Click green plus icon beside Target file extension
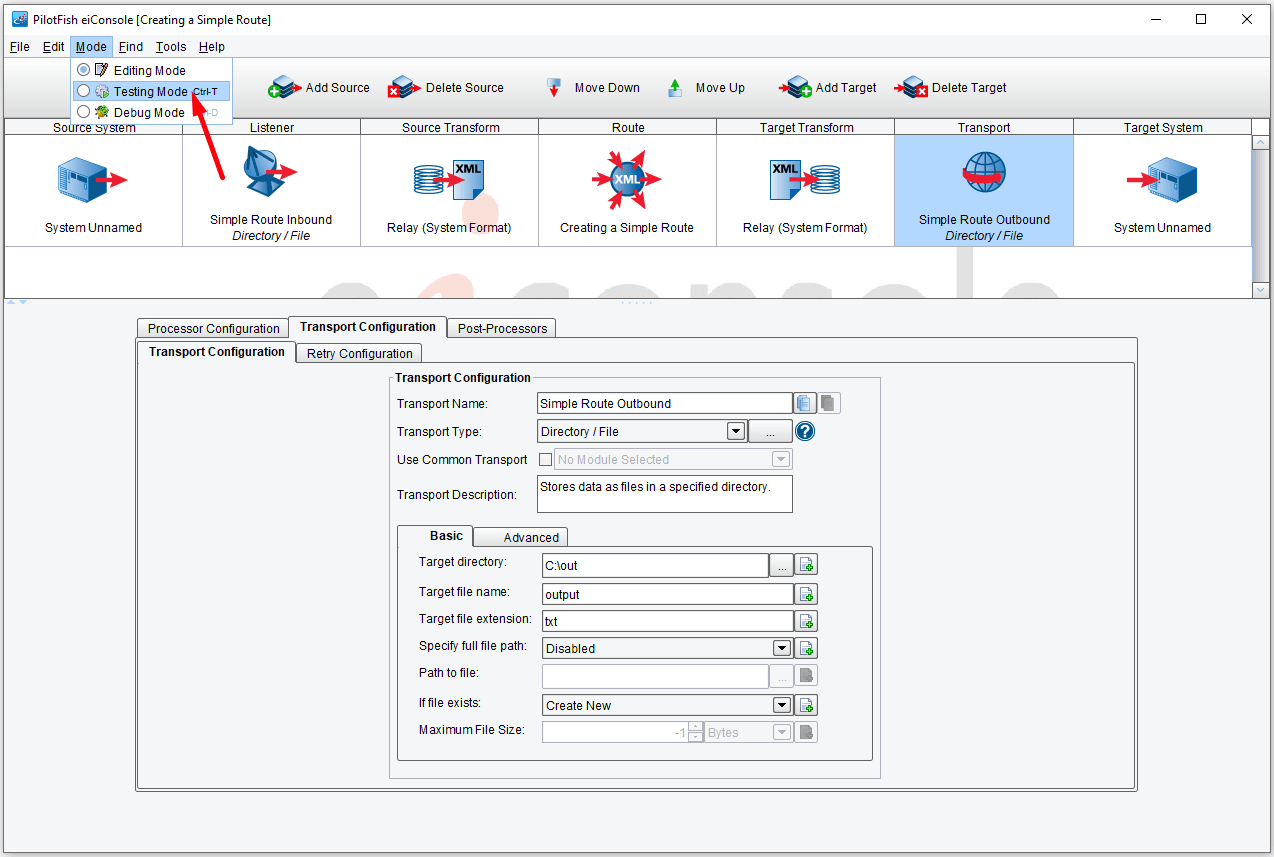Image resolution: width=1274 pixels, height=857 pixels. [x=807, y=621]
